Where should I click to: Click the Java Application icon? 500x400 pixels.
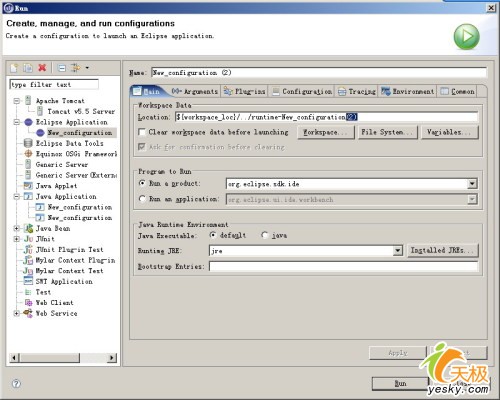point(28,196)
